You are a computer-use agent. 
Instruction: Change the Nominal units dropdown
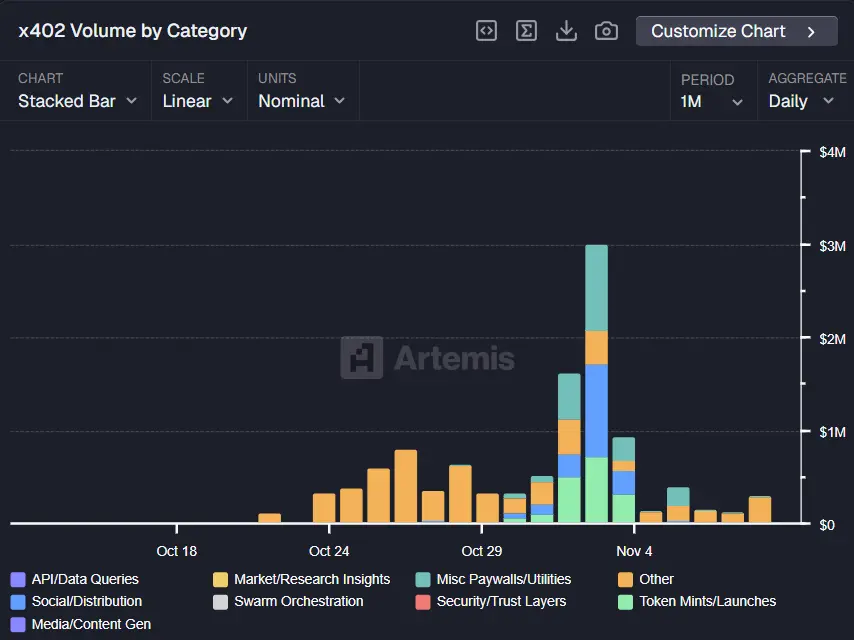point(301,101)
